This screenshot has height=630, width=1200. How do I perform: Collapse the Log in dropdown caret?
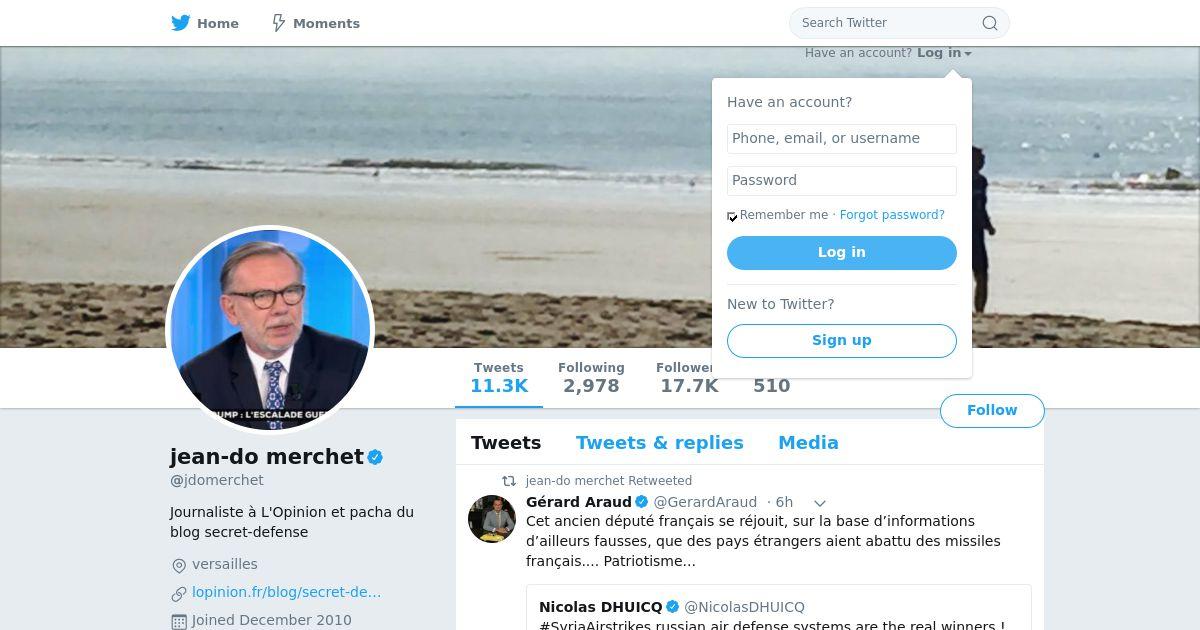968,54
